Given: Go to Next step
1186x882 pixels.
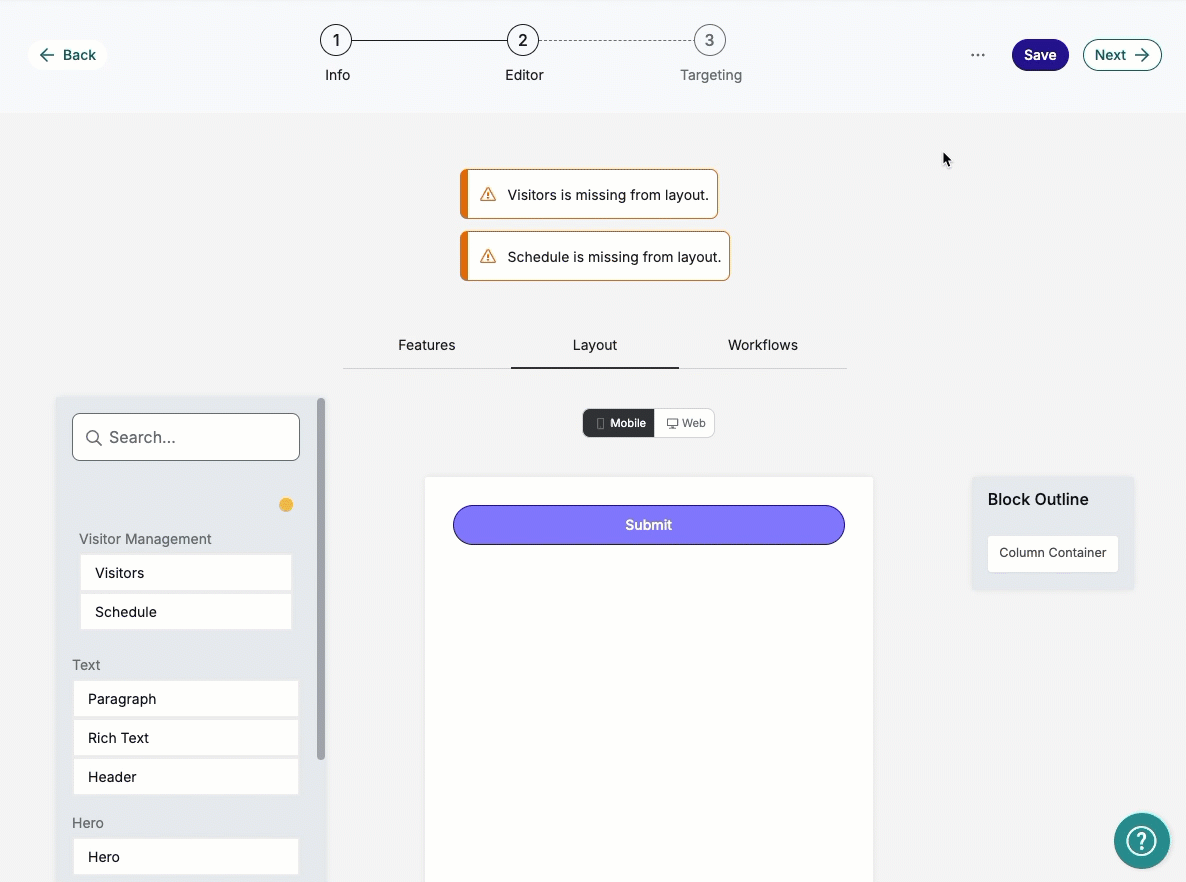Looking at the screenshot, I should point(1122,55).
